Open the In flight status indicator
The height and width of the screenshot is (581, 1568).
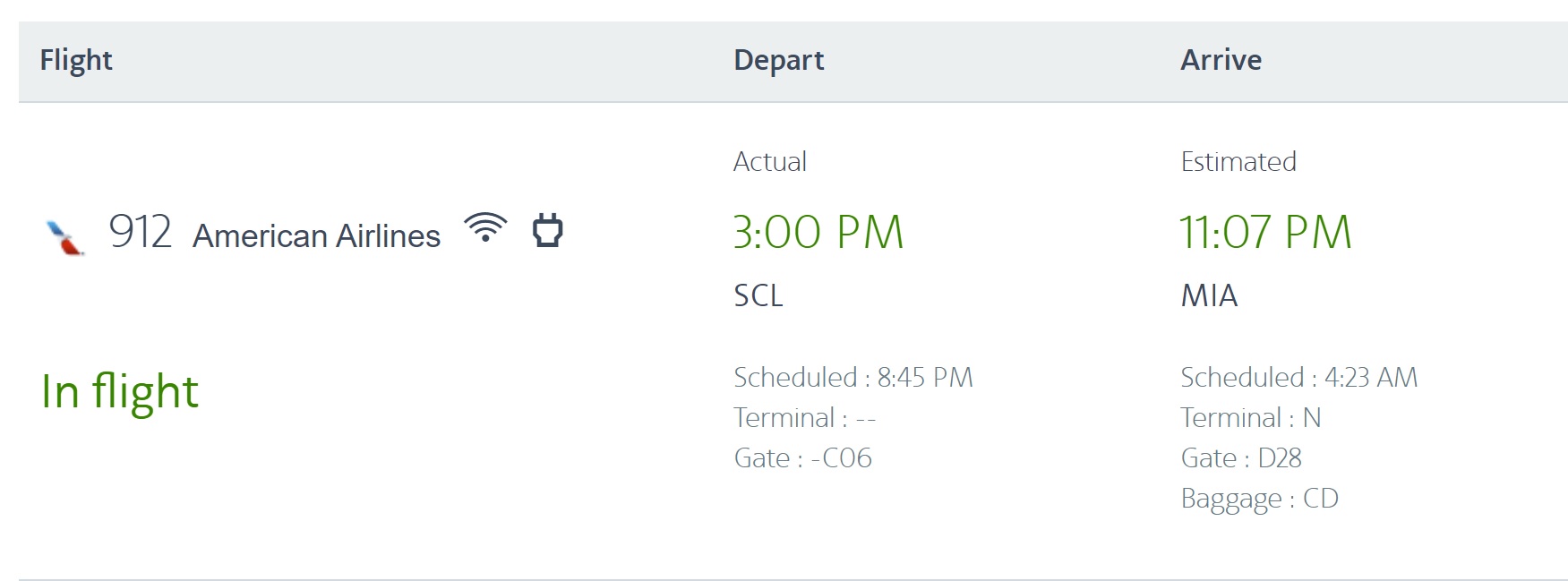[119, 389]
